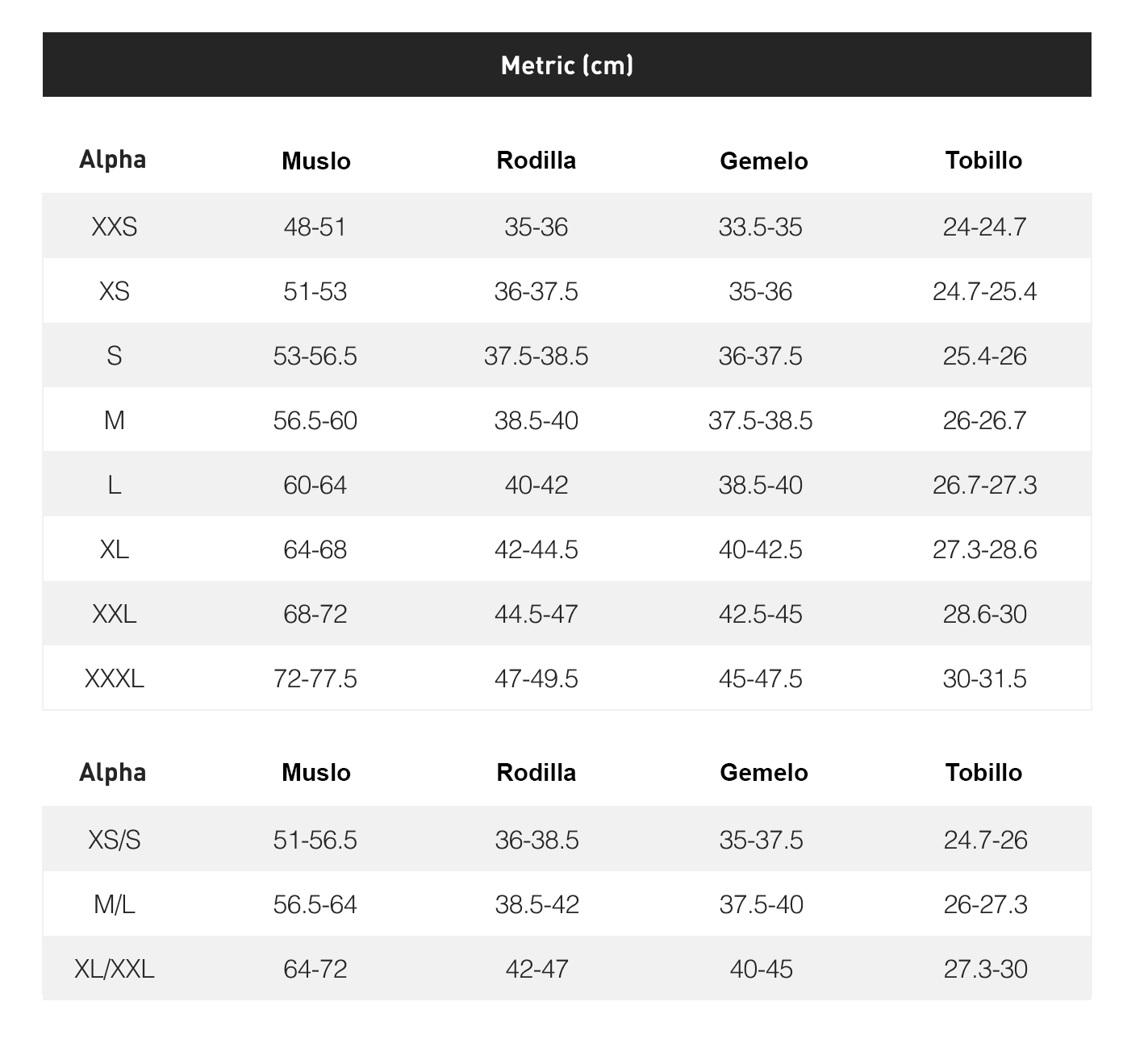The width and height of the screenshot is (1148, 1039).
Task: Select the Tobillo header in second table
Action: (984, 772)
